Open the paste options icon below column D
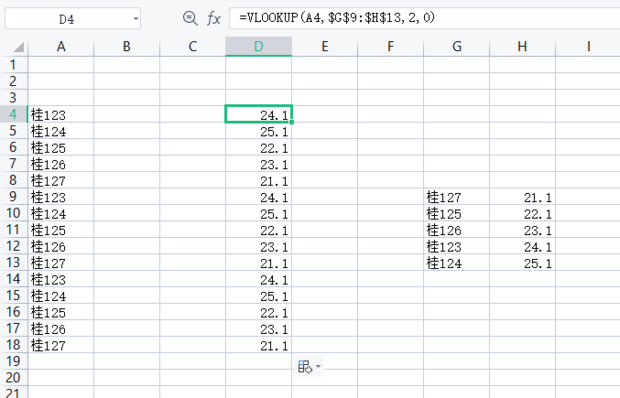This screenshot has height=398, width=620. tap(305, 366)
